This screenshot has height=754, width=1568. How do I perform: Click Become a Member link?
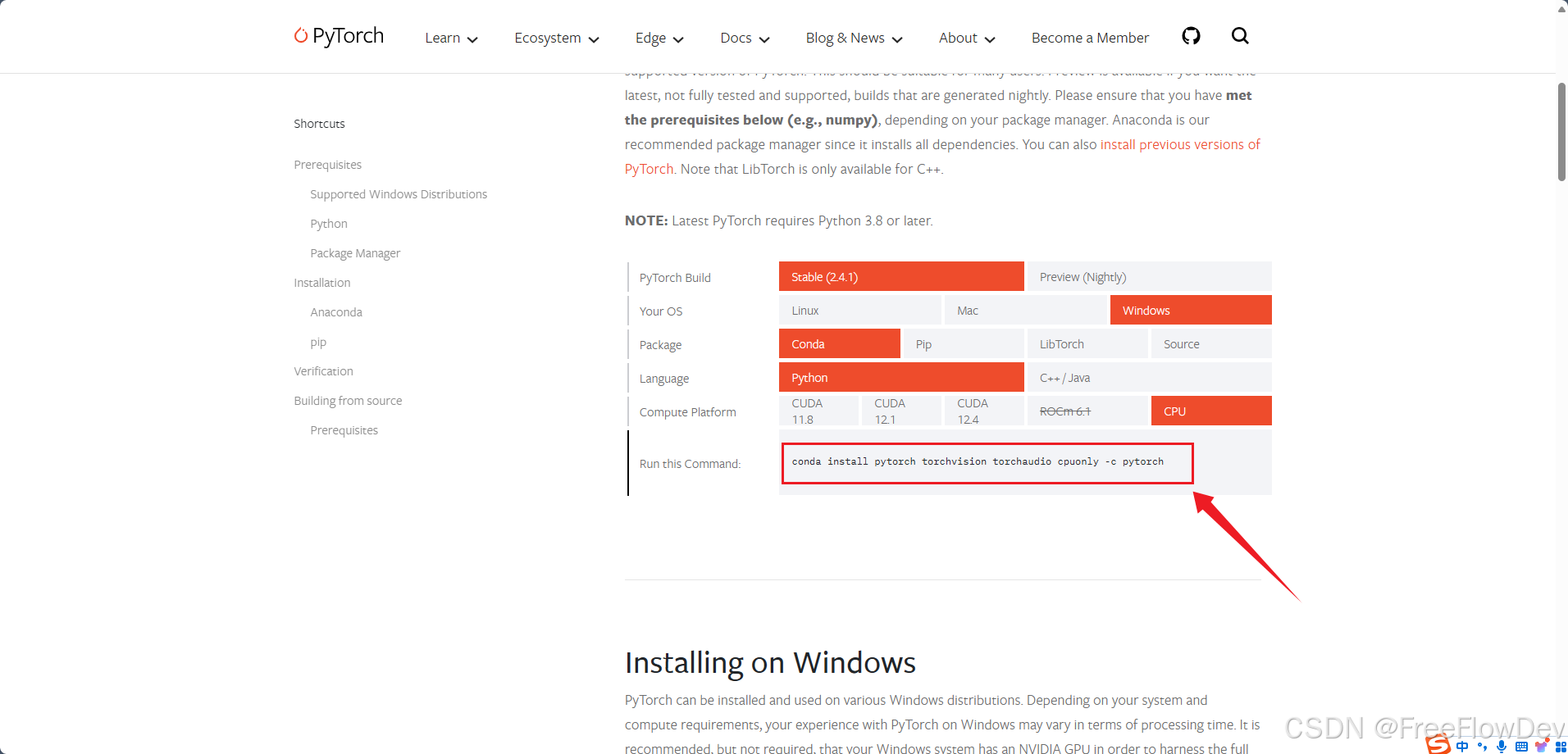pos(1090,38)
